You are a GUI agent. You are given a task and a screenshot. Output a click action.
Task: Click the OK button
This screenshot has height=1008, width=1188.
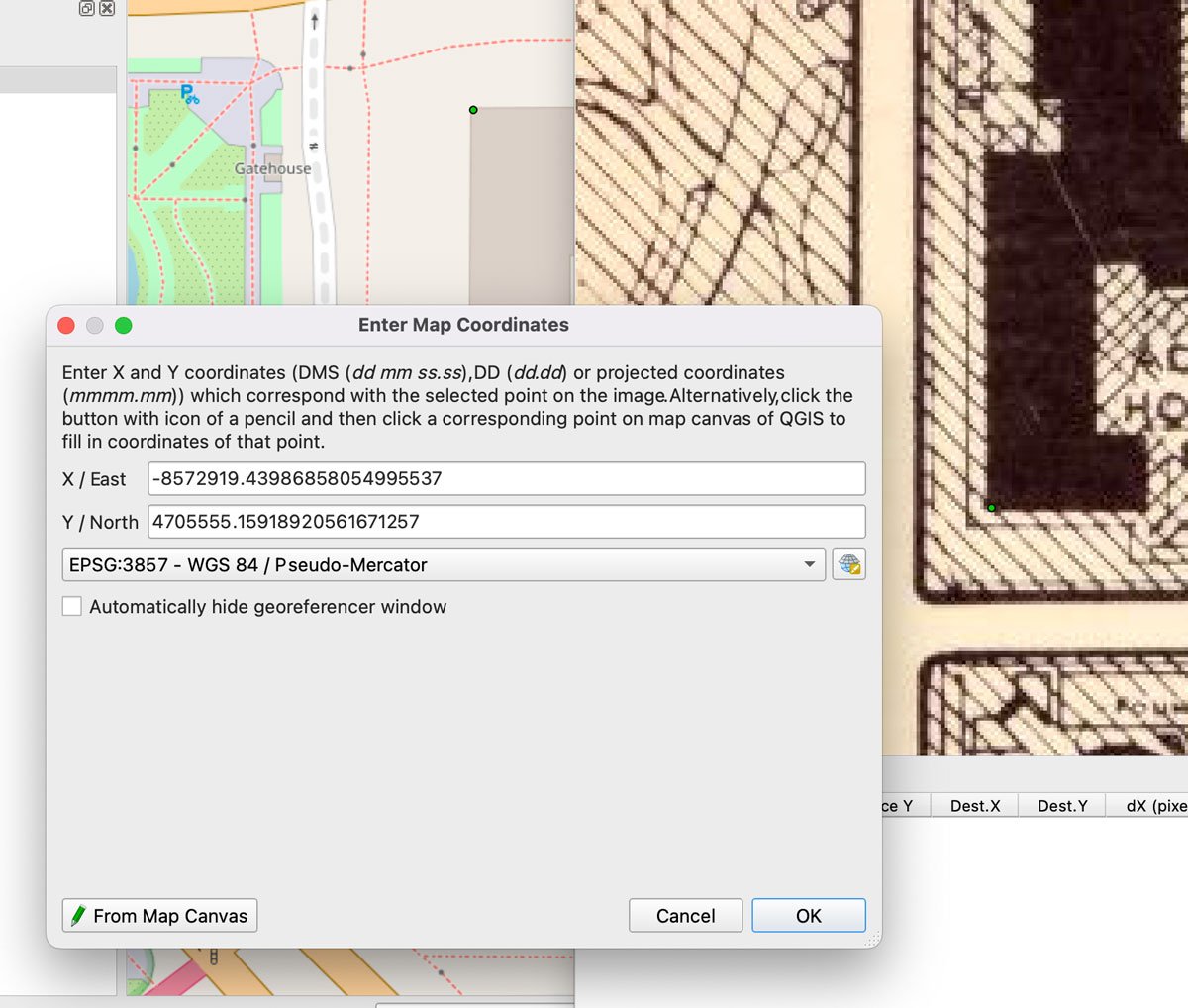[809, 916]
